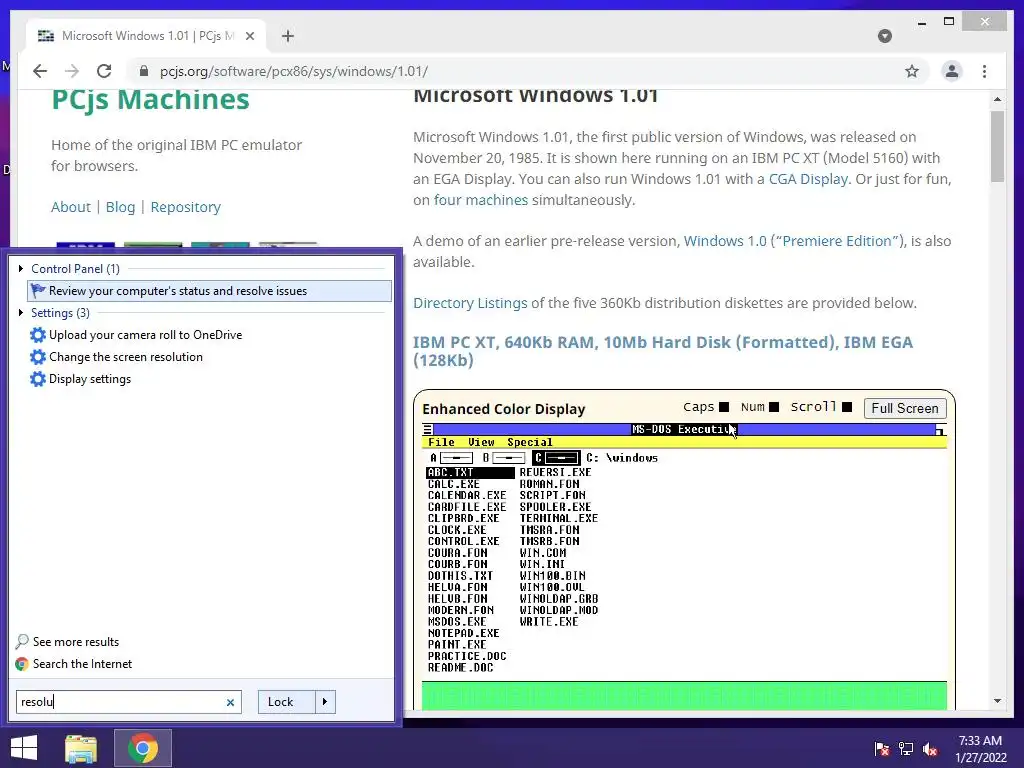Click Search the Internet
Viewport: 1024px width, 768px height.
82,664
